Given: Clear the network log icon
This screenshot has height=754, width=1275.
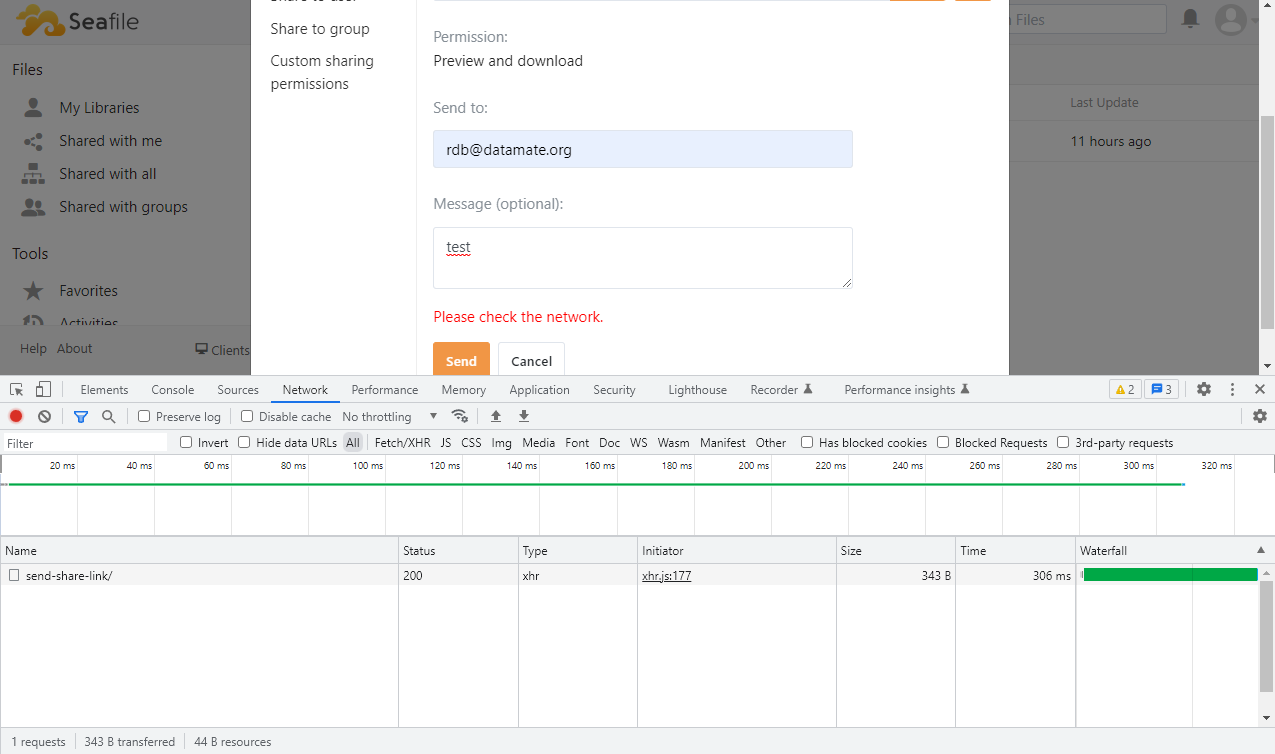Looking at the screenshot, I should point(44,416).
